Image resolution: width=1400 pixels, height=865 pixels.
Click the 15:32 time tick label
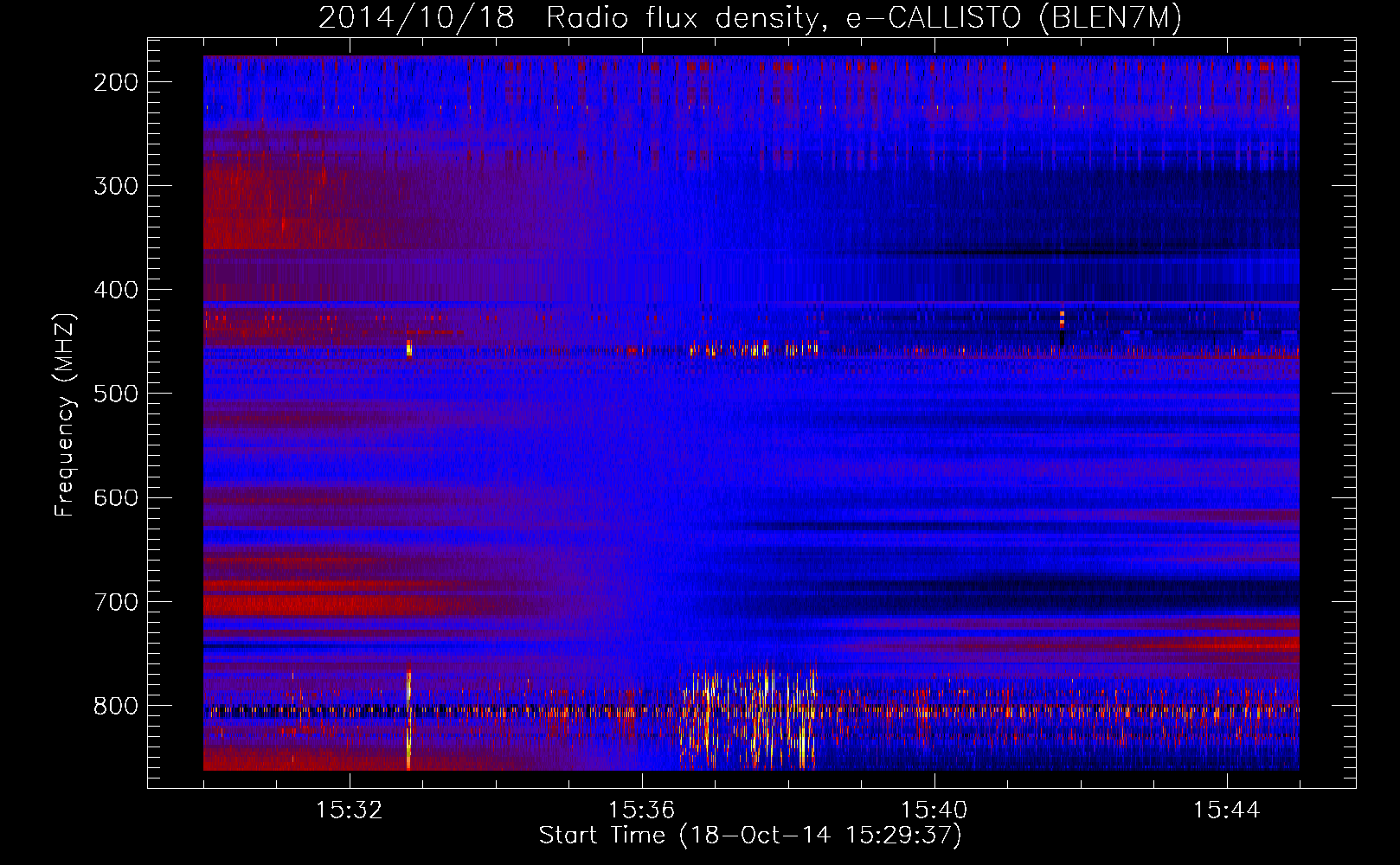[x=350, y=811]
